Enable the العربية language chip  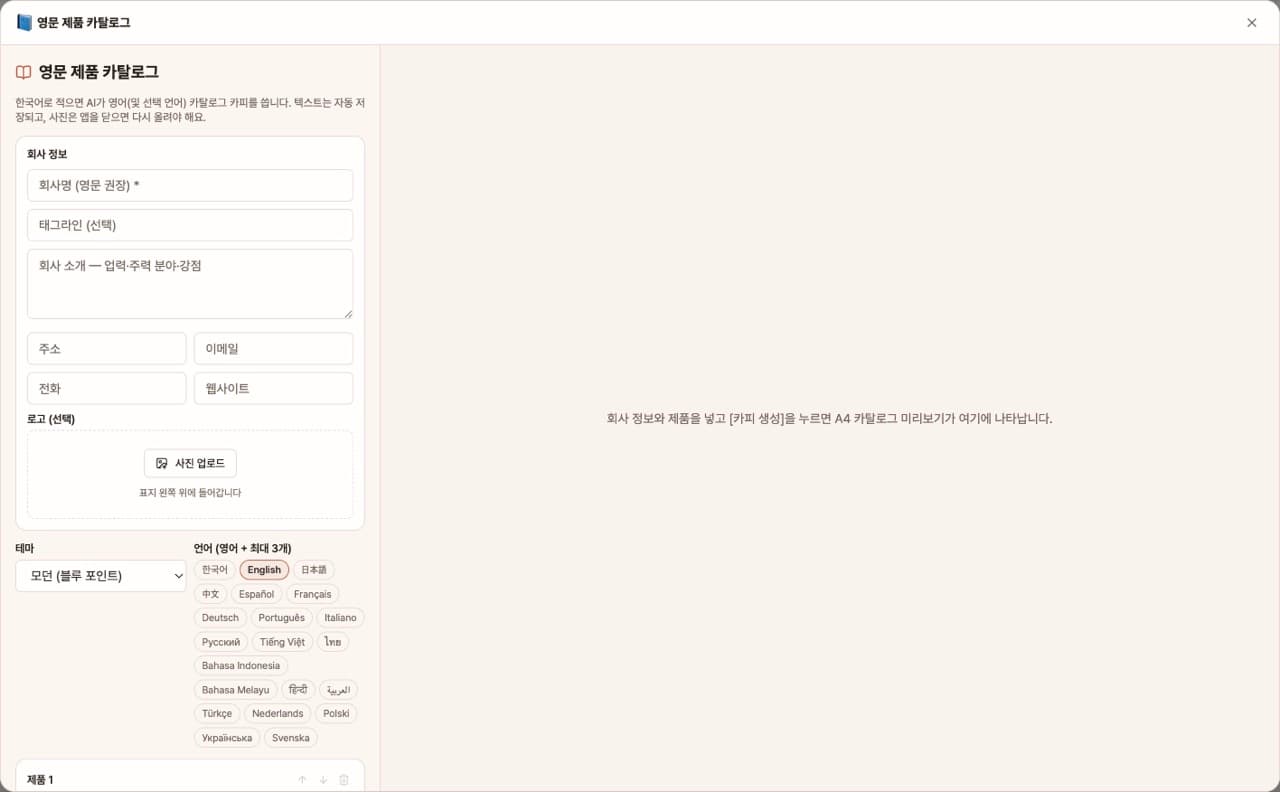[x=338, y=690]
